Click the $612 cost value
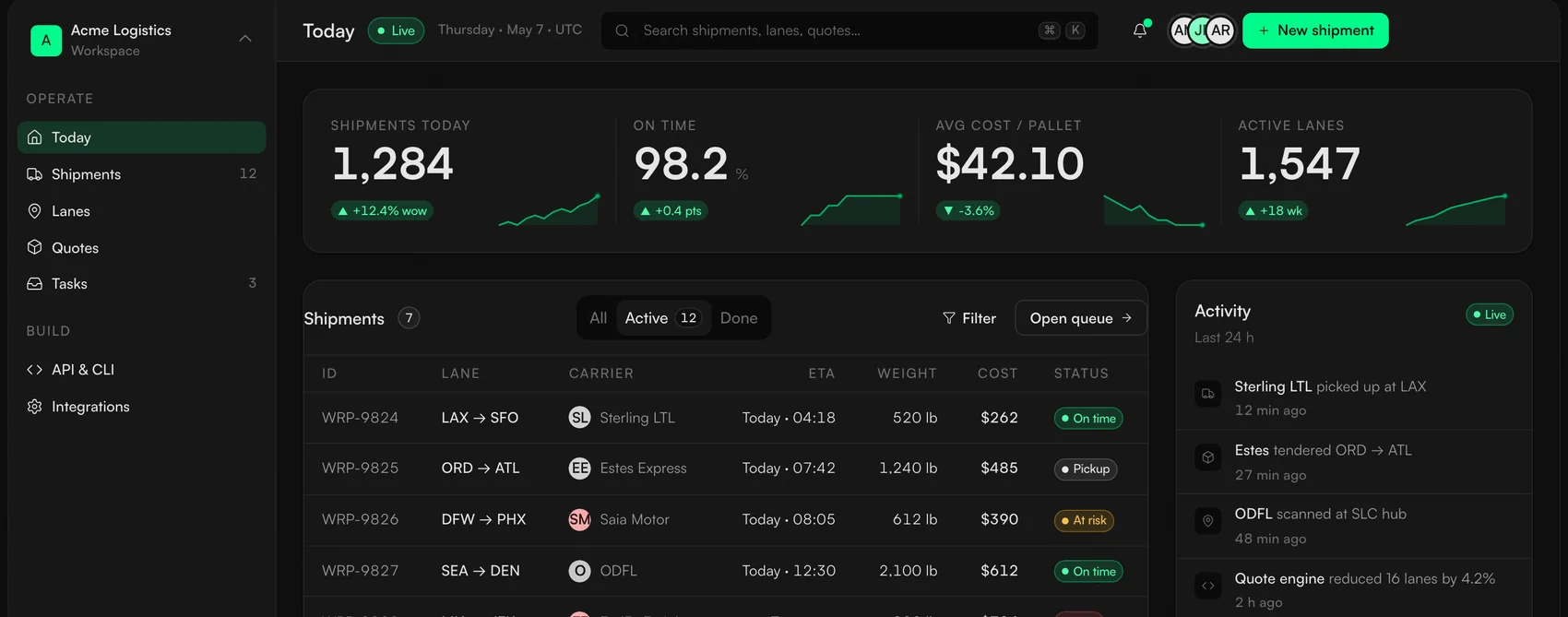1568x617 pixels. 999,571
